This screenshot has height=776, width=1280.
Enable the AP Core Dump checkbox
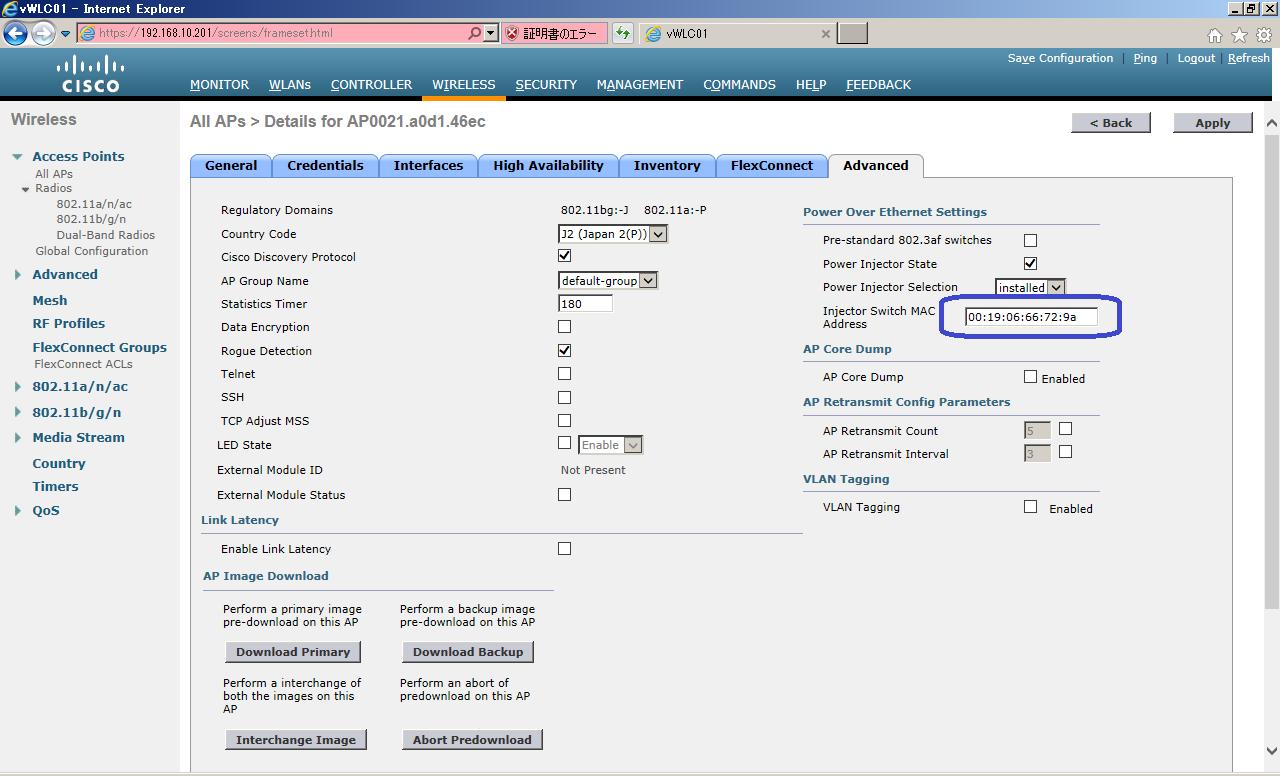(1030, 377)
